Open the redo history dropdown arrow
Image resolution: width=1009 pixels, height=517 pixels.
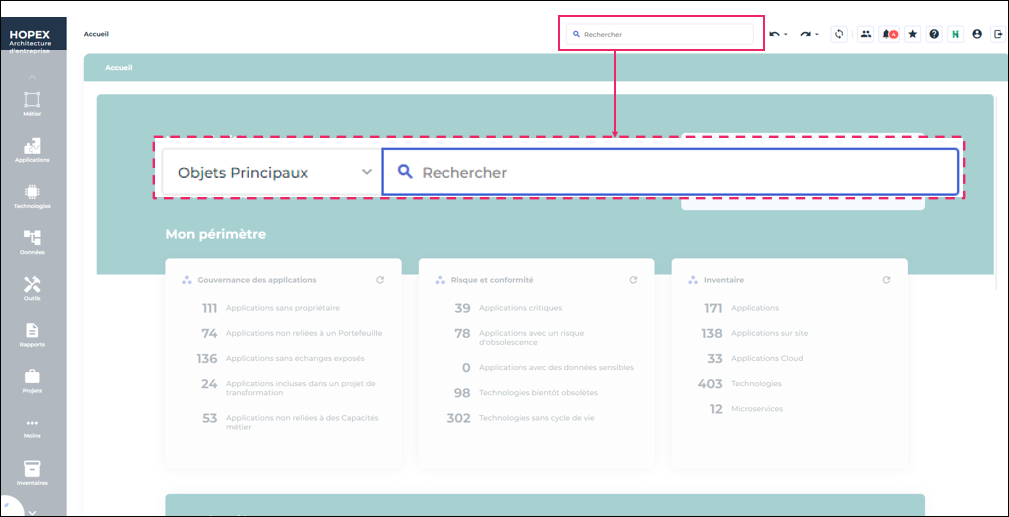tap(817, 35)
